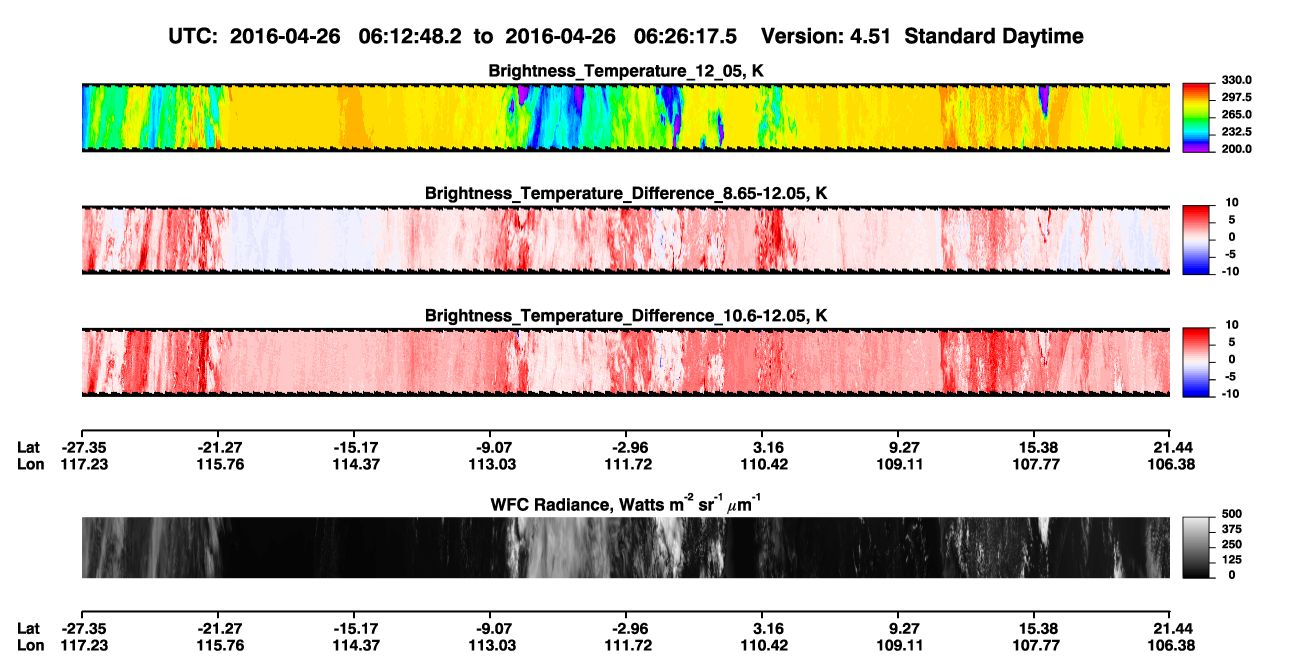Click the Brightness_Temperature_12_05 image strip
Screen dimensions: 1300x667
tap(625, 117)
